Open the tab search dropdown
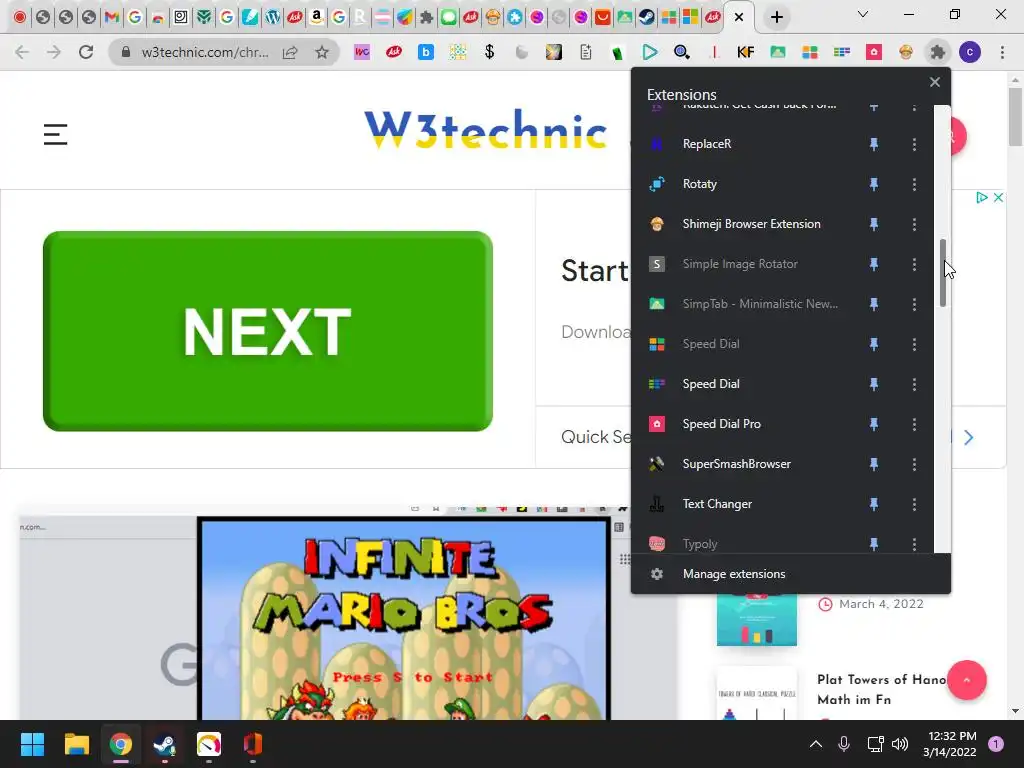This screenshot has width=1024, height=768. (863, 14)
